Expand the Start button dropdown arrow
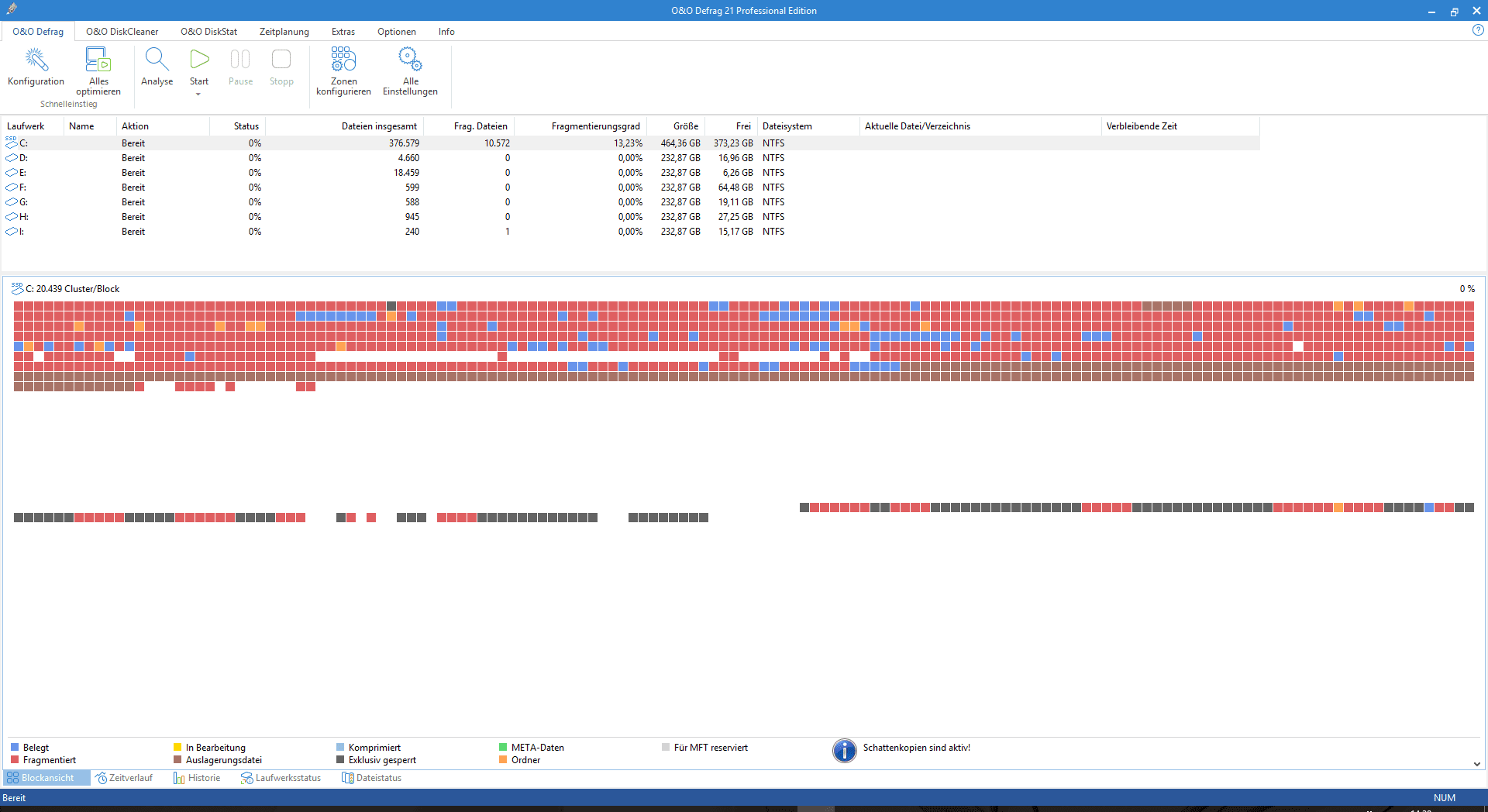The height and width of the screenshot is (812, 1488). [x=198, y=95]
